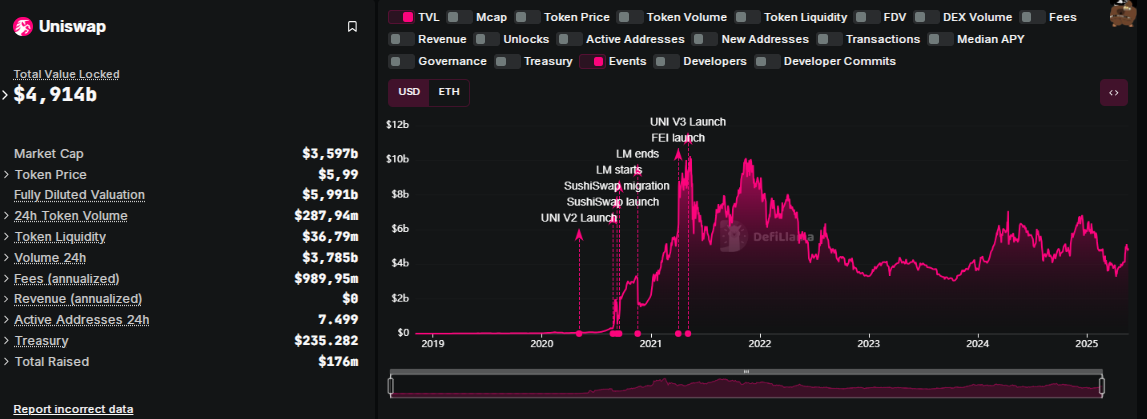This screenshot has height=419, width=1147.
Task: Enable the Fees chart series
Action: 1032,17
